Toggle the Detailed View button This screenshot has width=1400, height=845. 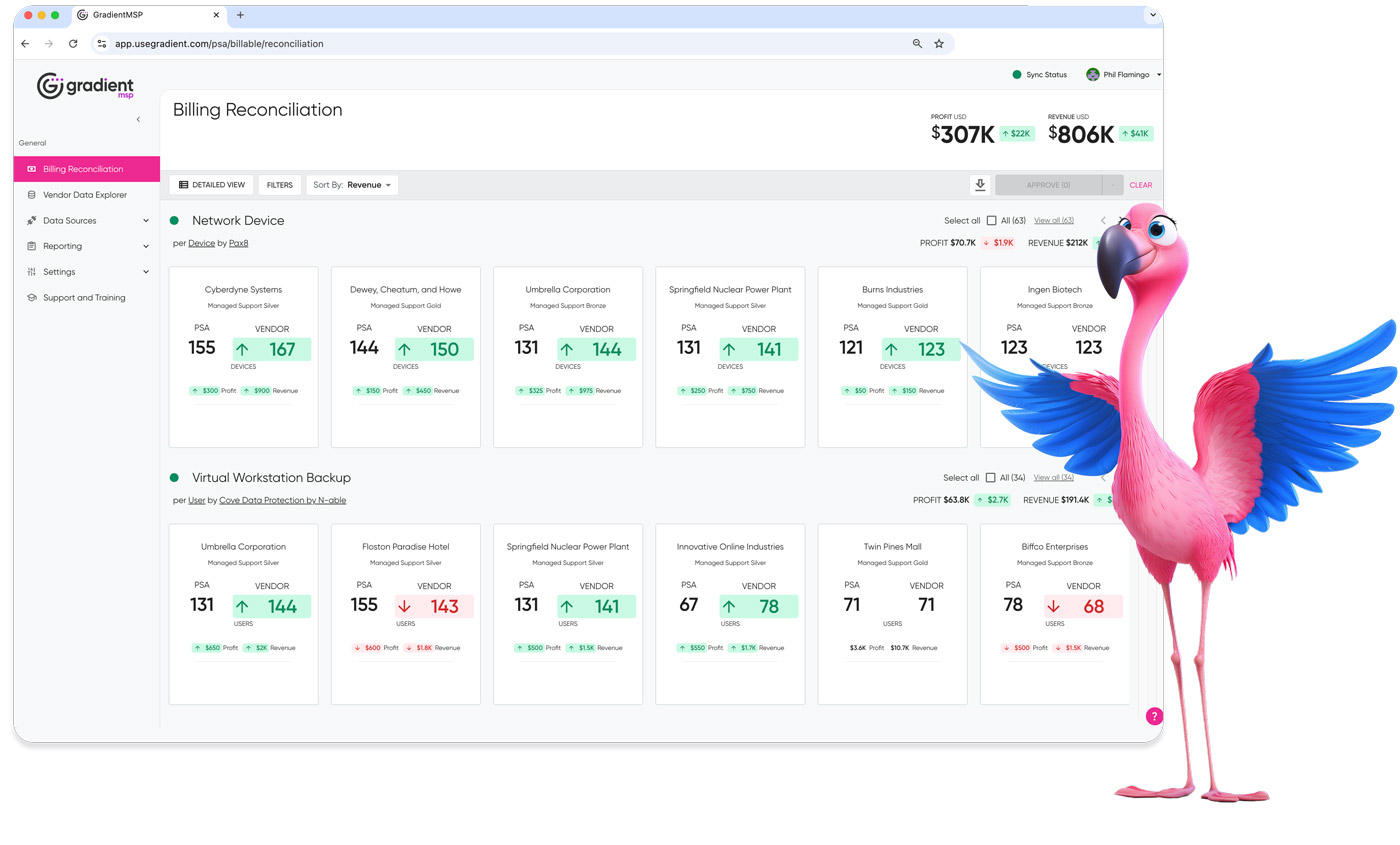pyautogui.click(x=212, y=185)
